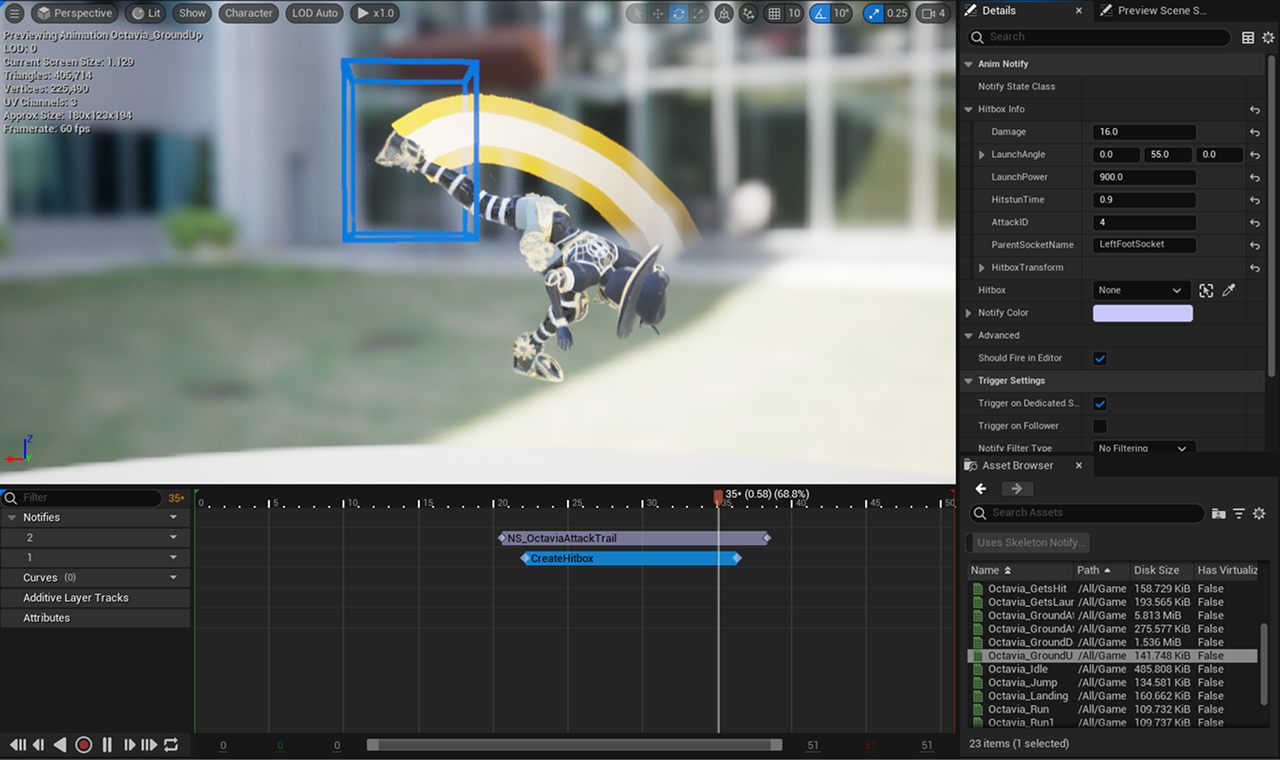Image resolution: width=1280 pixels, height=760 pixels.
Task: Click the LaunchPower value field 900.0
Action: coord(1144,177)
